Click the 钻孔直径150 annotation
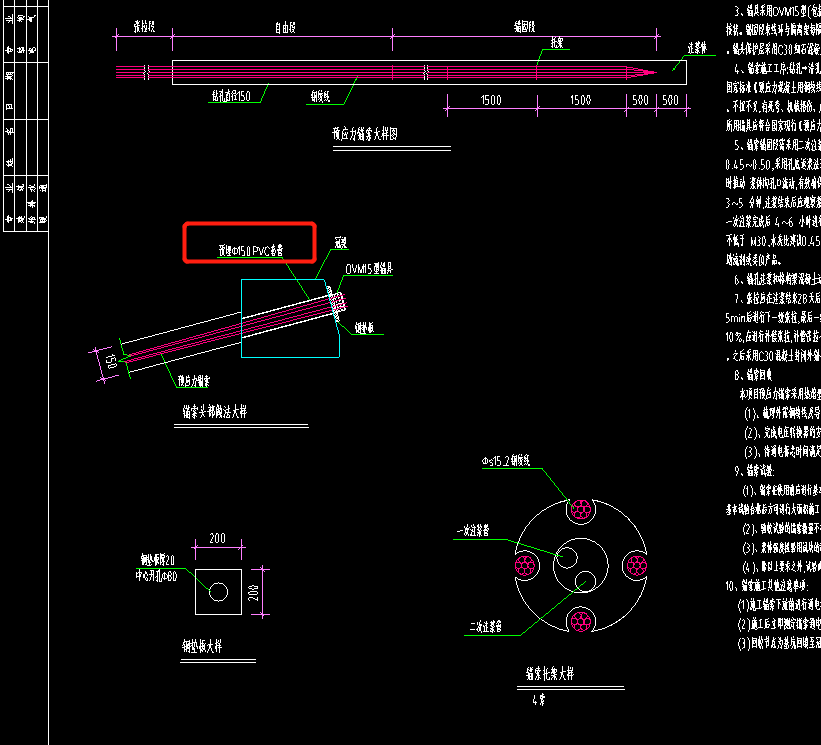 click(x=236, y=97)
